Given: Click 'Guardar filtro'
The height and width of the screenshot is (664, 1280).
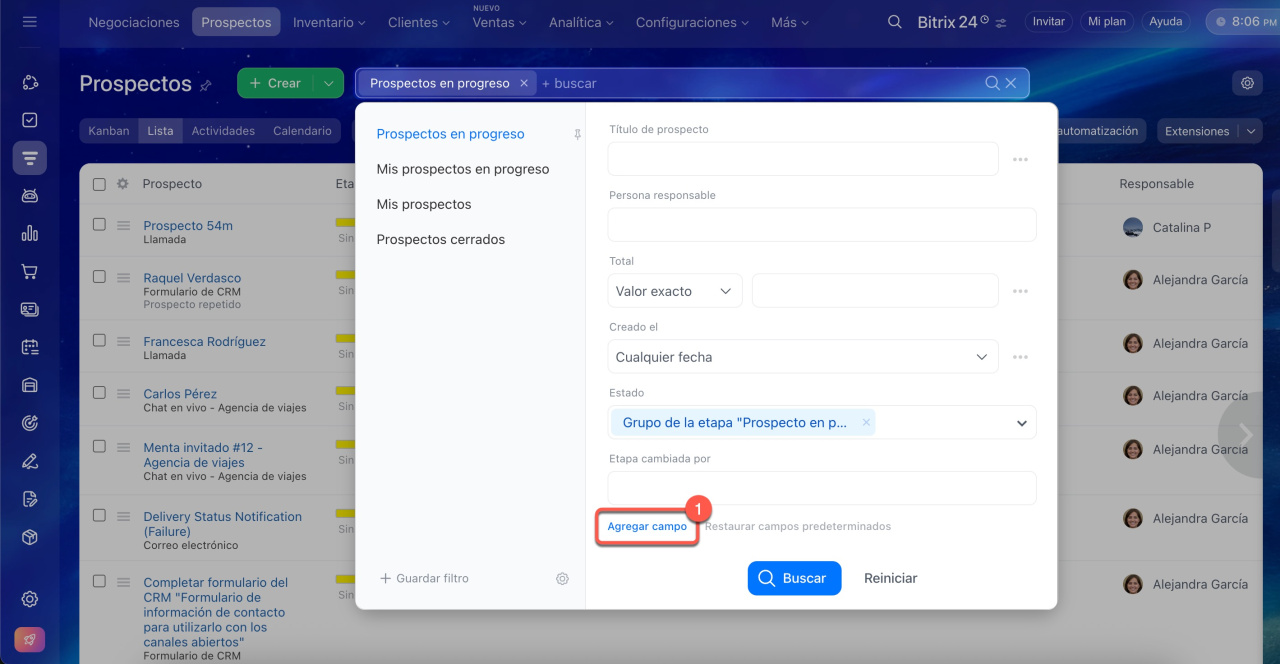Looking at the screenshot, I should click(x=425, y=578).
